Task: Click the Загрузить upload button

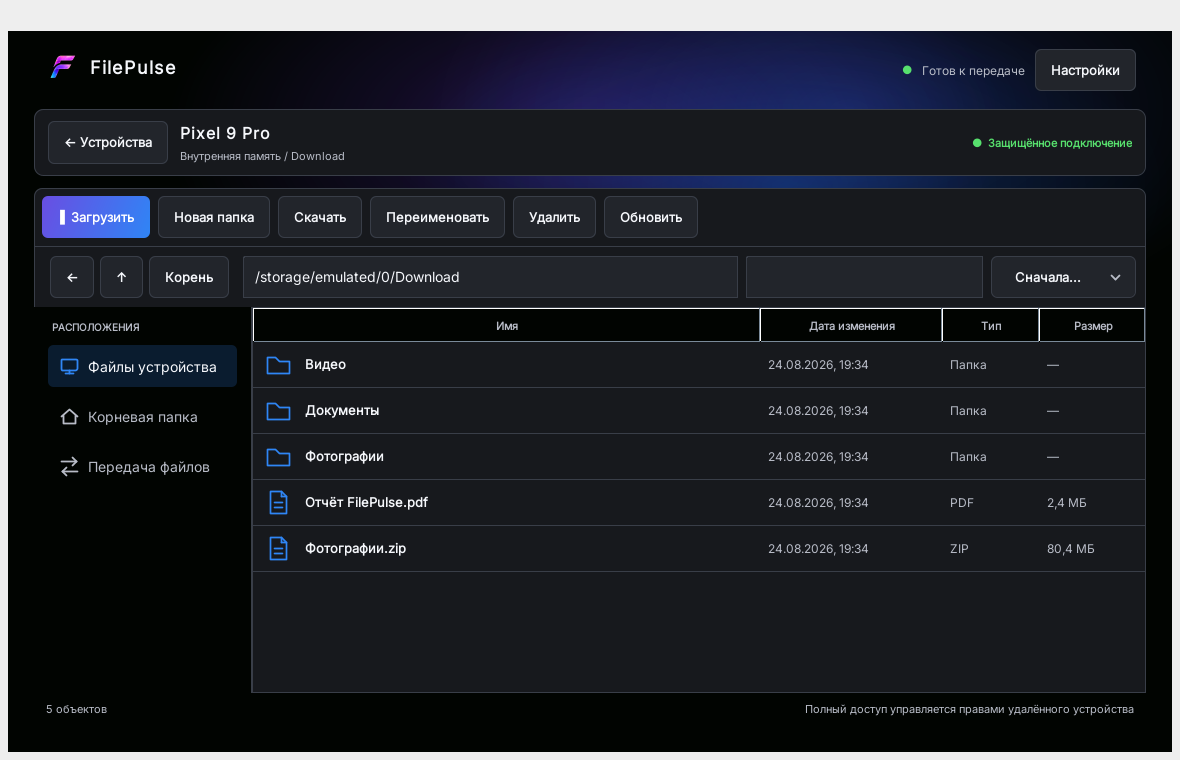Action: point(96,217)
